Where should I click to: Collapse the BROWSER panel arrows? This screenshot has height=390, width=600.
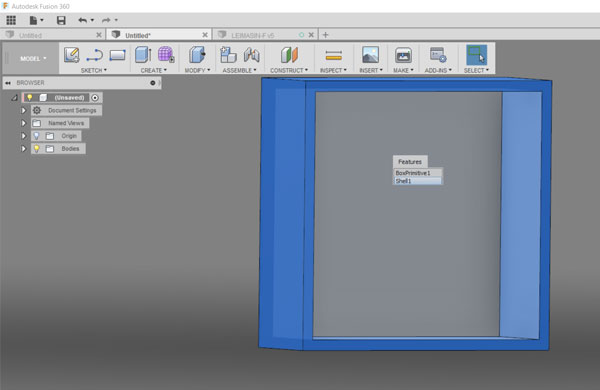tap(8, 83)
